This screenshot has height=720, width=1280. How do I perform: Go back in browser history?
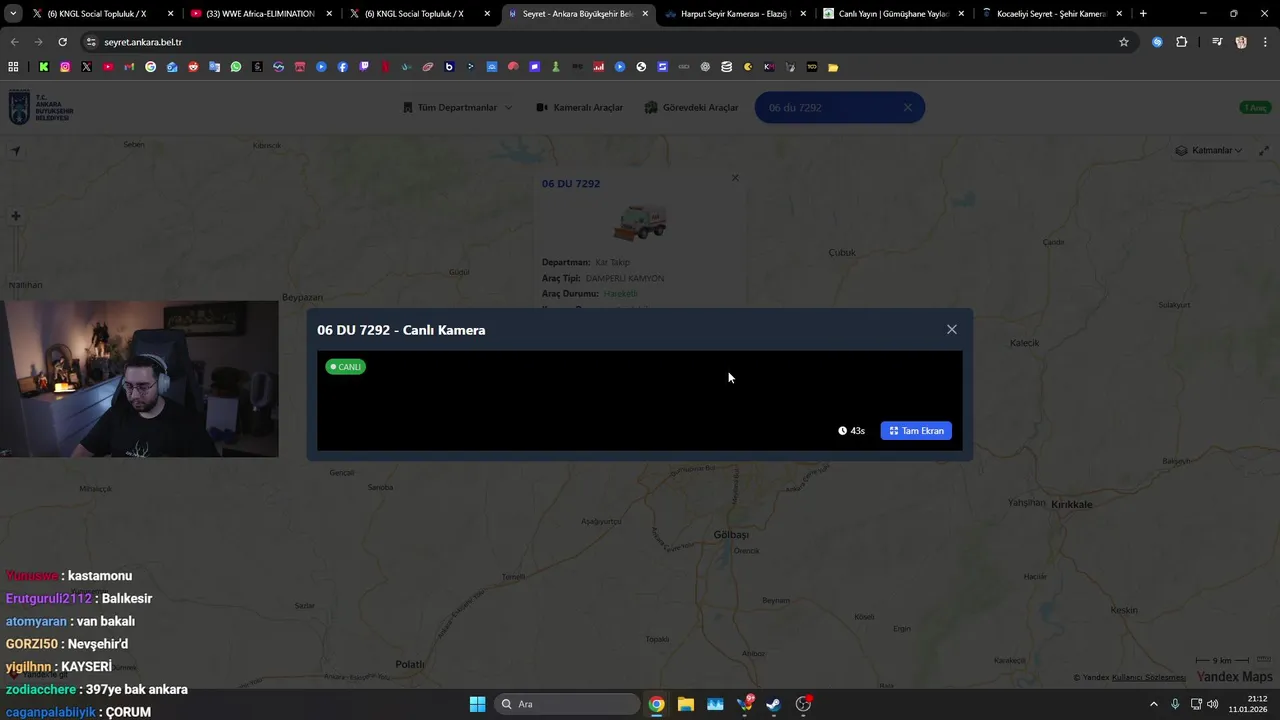click(14, 42)
